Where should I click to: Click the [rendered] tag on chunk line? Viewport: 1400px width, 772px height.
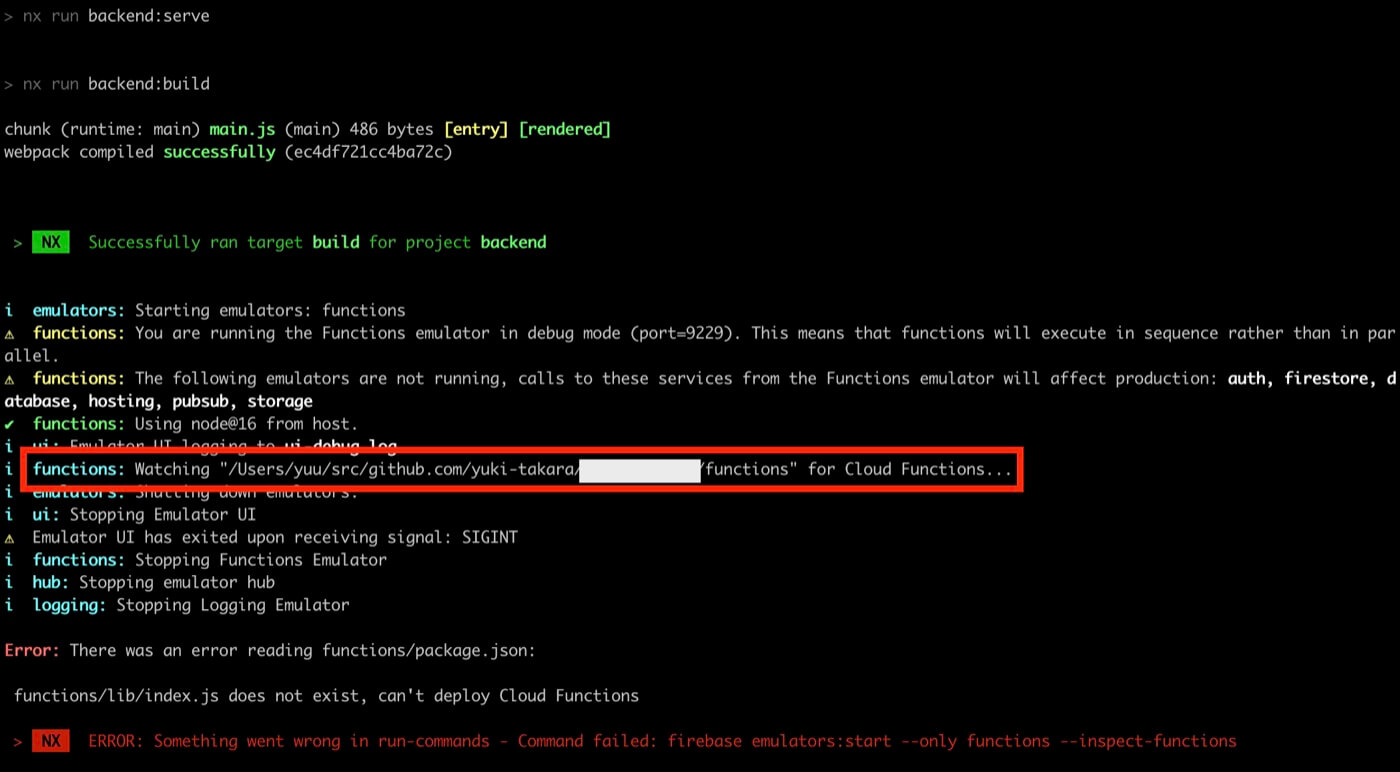point(565,128)
